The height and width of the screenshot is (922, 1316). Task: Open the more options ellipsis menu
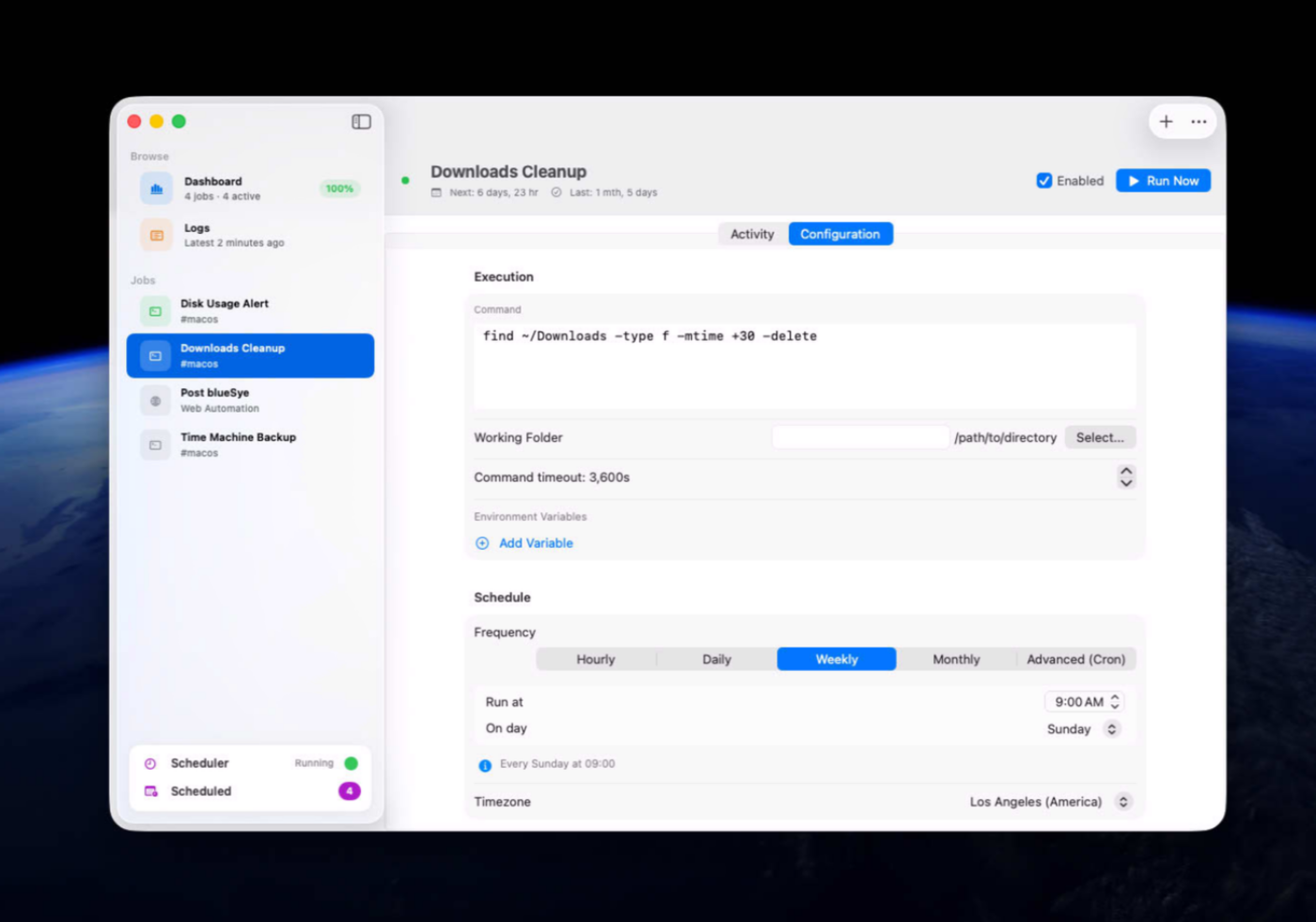click(x=1198, y=121)
